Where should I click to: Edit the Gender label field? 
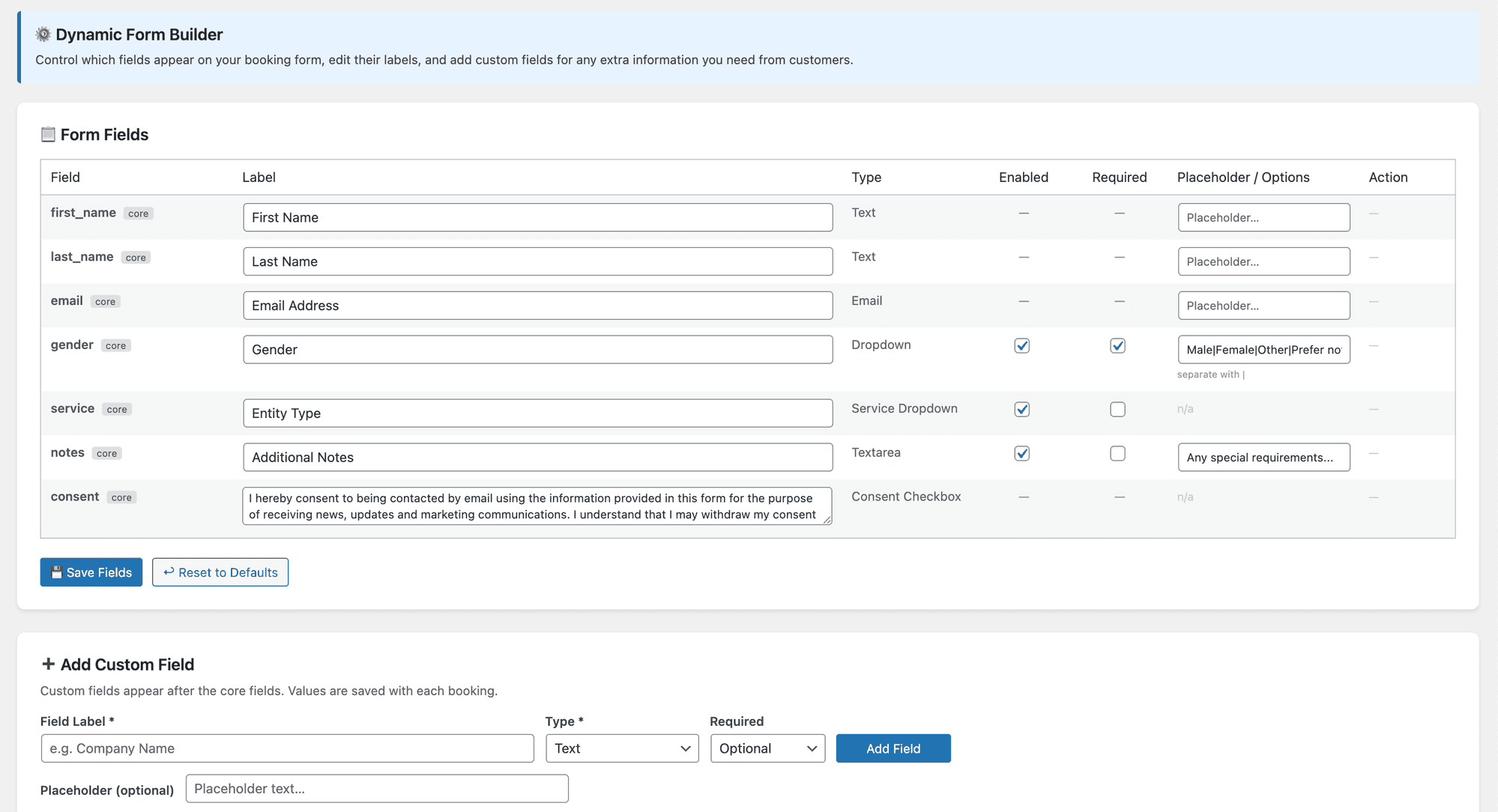point(538,350)
